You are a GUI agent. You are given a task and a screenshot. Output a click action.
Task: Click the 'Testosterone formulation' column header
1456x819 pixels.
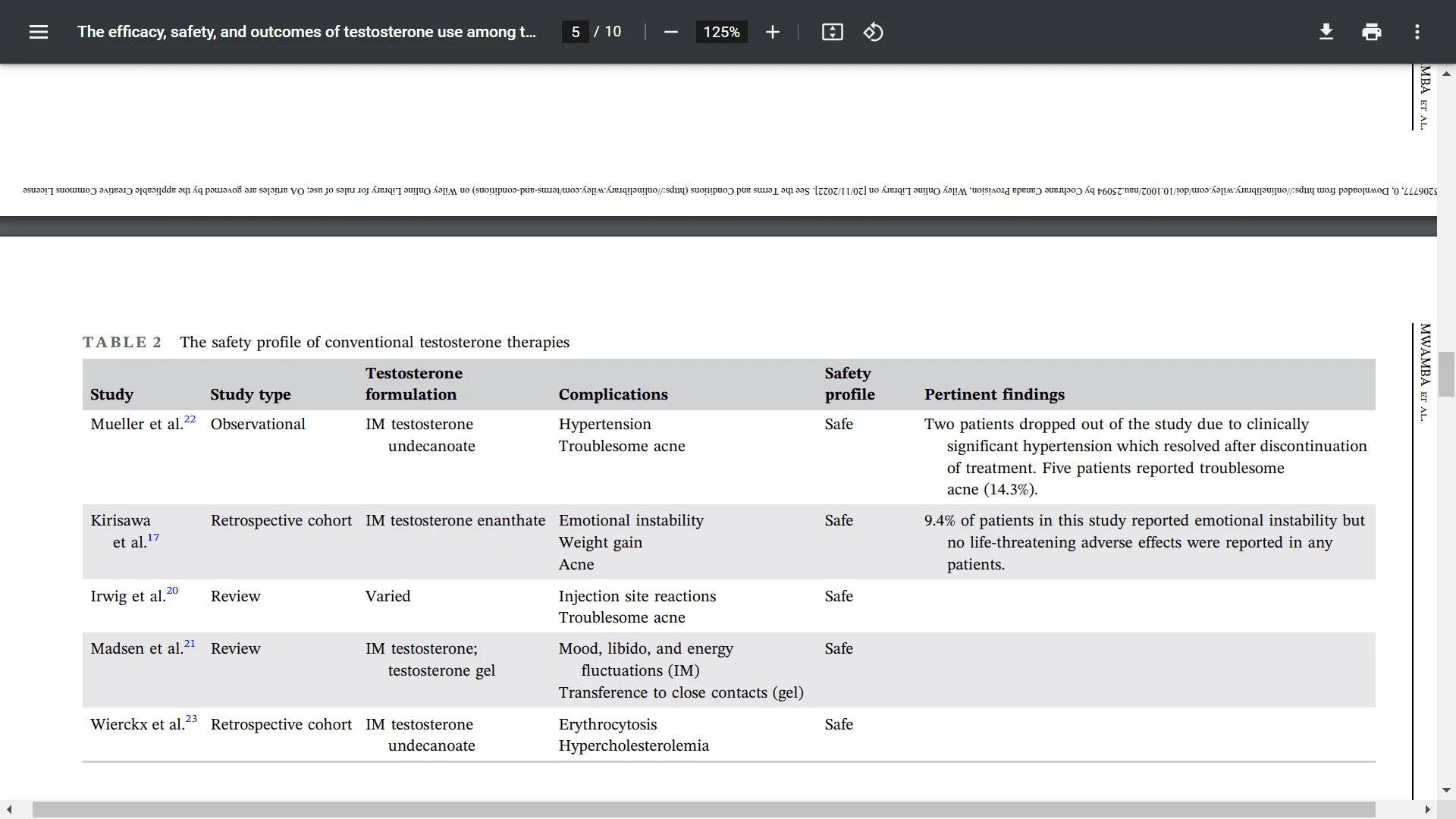point(414,384)
